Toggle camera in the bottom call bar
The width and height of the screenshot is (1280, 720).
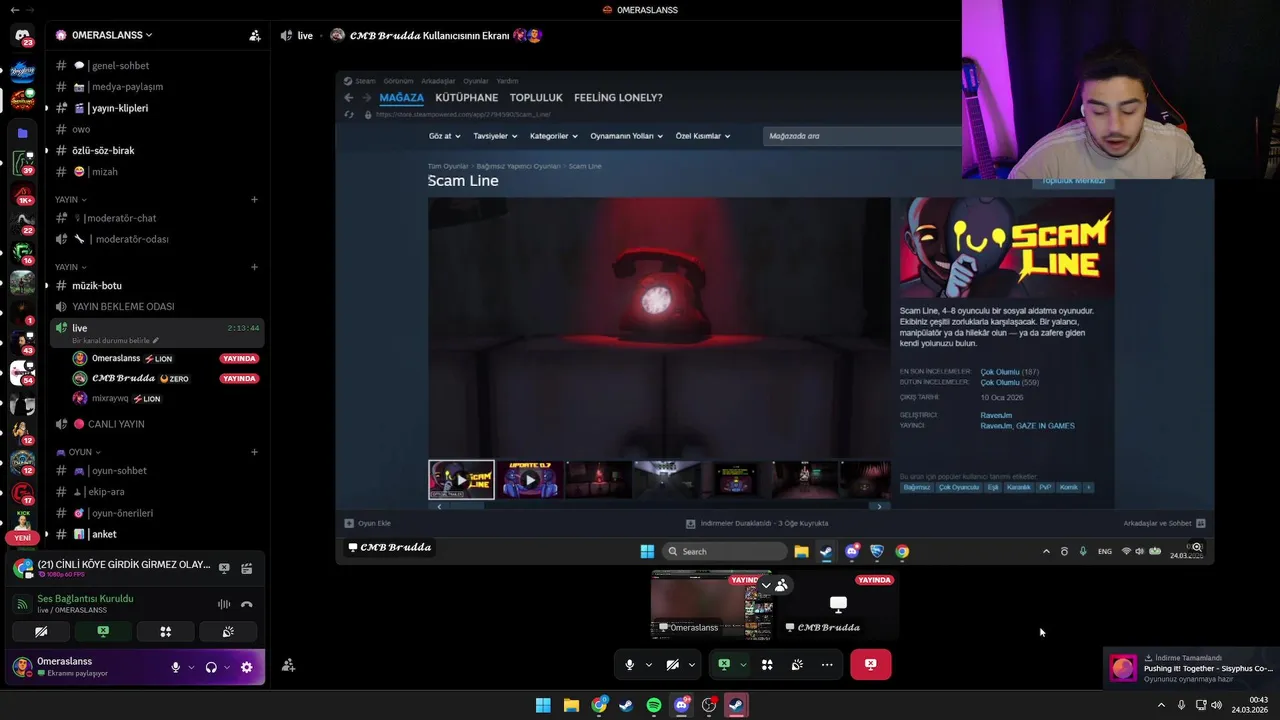[x=673, y=665]
